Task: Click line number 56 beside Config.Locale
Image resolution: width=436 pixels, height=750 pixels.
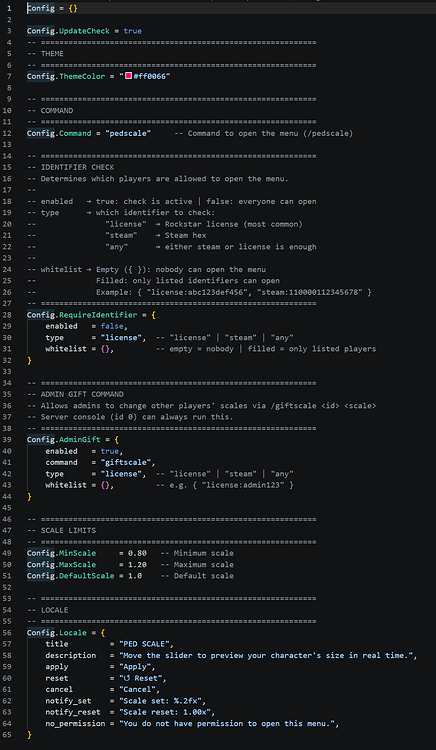Action: (x=9, y=633)
